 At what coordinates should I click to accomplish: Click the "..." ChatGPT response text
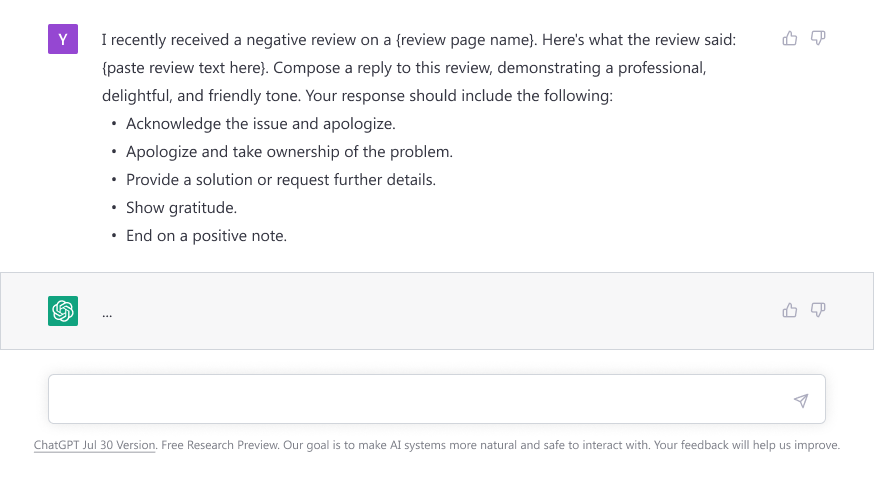pyautogui.click(x=107, y=312)
